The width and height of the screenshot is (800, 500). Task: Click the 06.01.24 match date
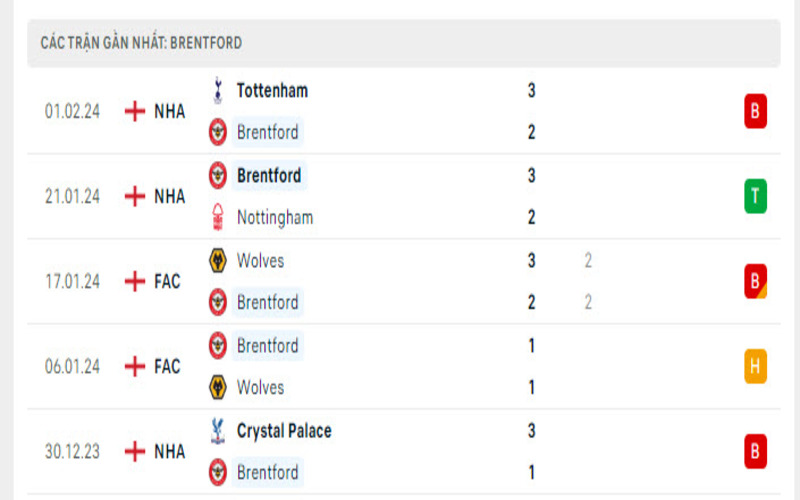point(72,367)
